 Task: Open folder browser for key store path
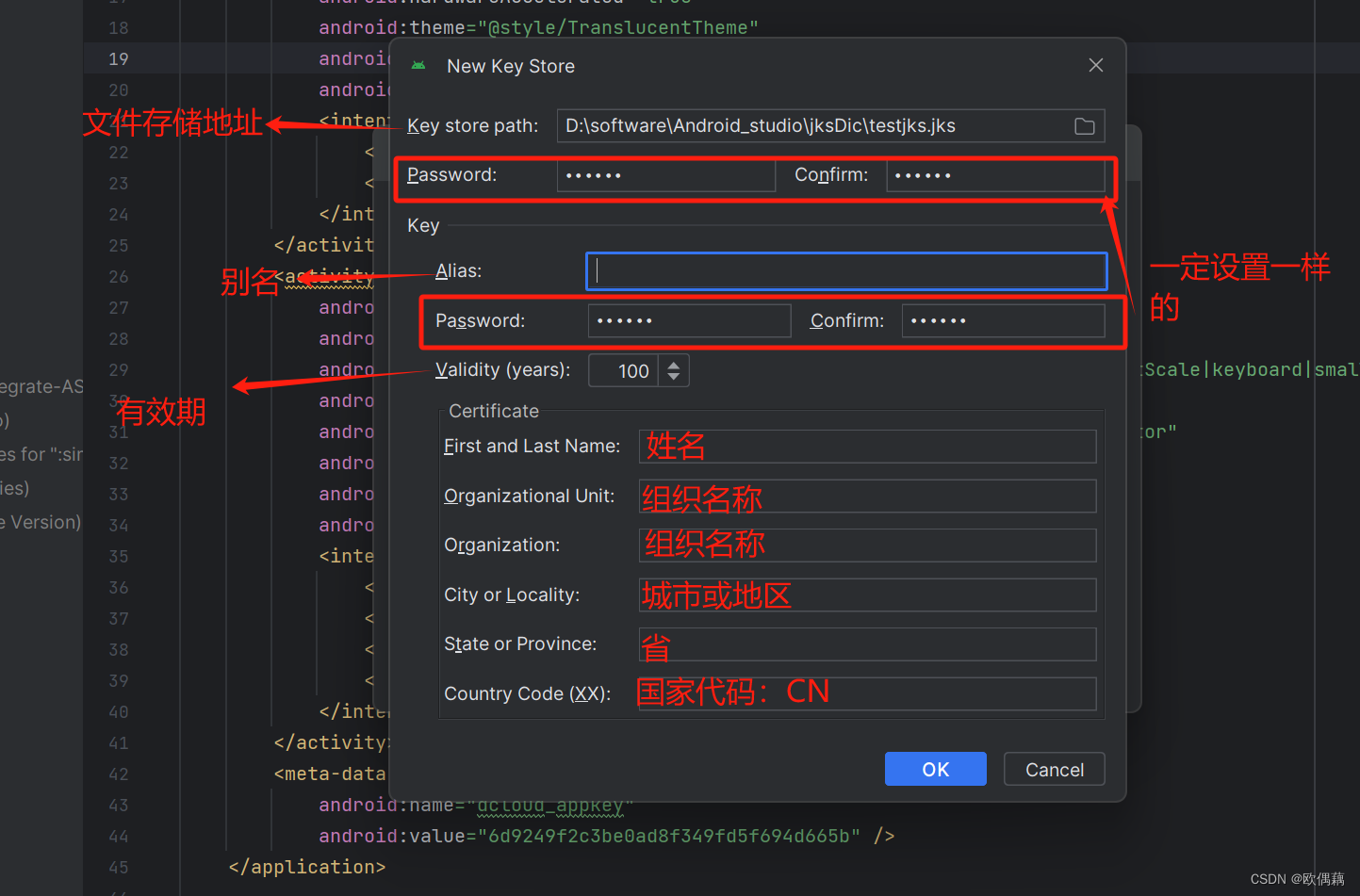click(x=1084, y=126)
